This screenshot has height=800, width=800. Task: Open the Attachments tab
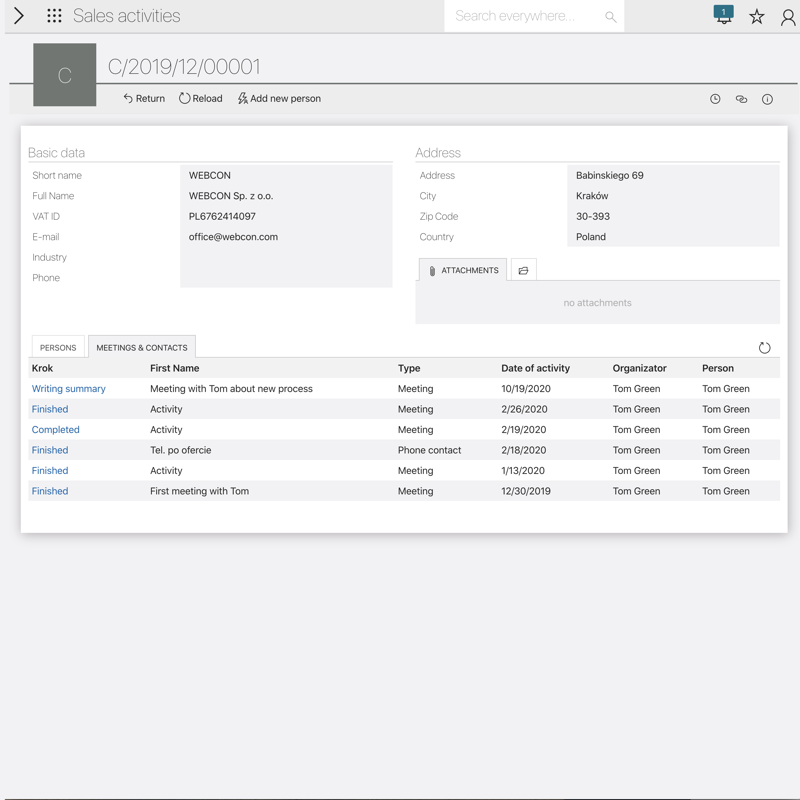pos(463,271)
